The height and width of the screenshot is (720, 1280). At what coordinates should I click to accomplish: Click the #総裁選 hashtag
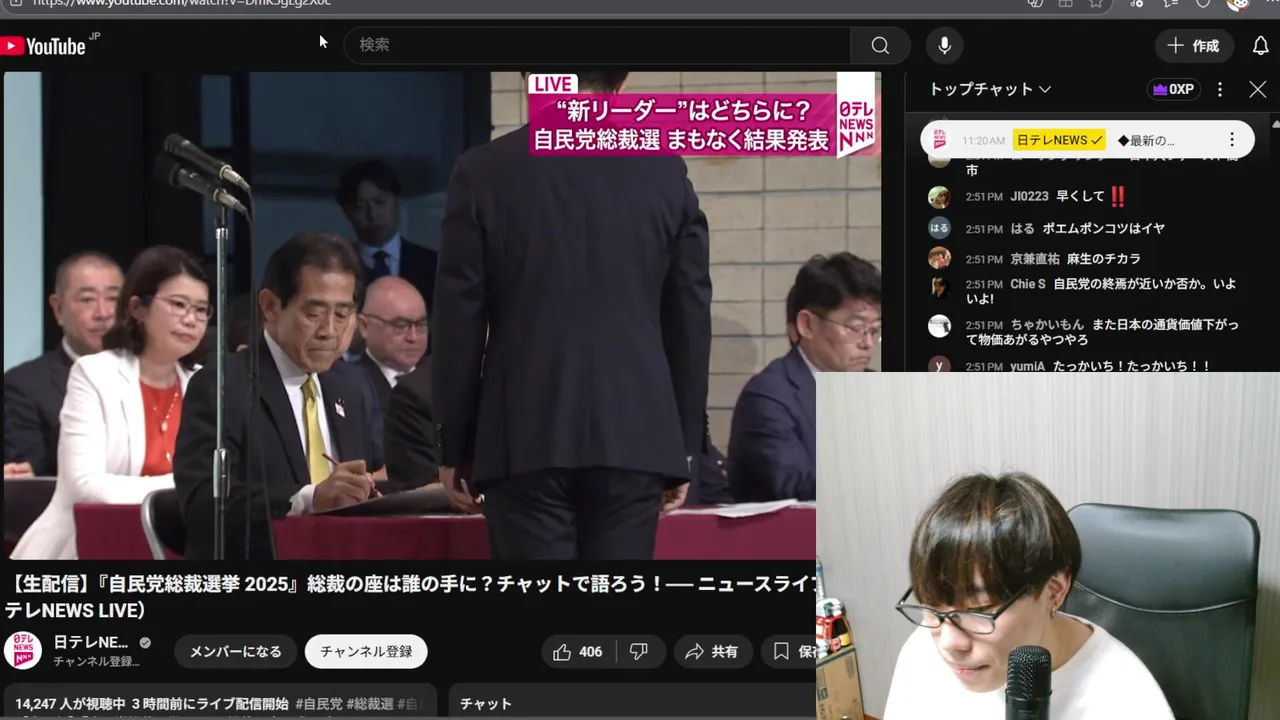[370, 704]
